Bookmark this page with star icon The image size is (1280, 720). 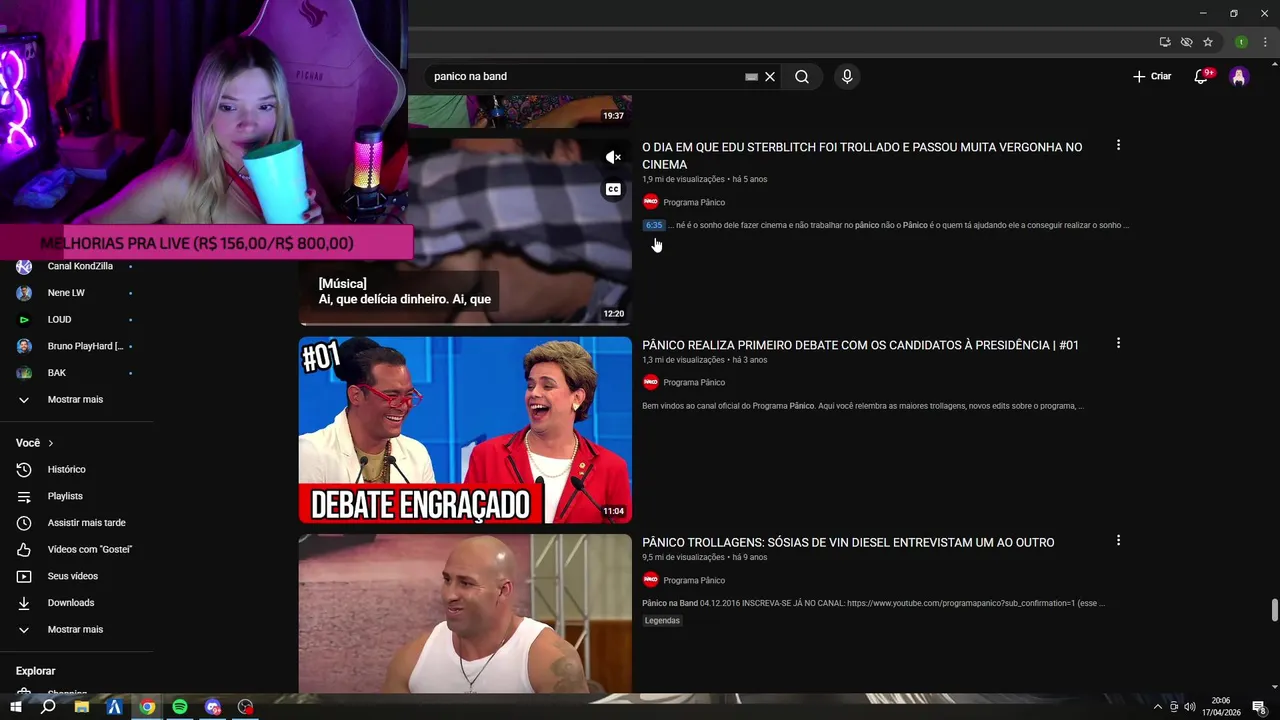pos(1208,42)
